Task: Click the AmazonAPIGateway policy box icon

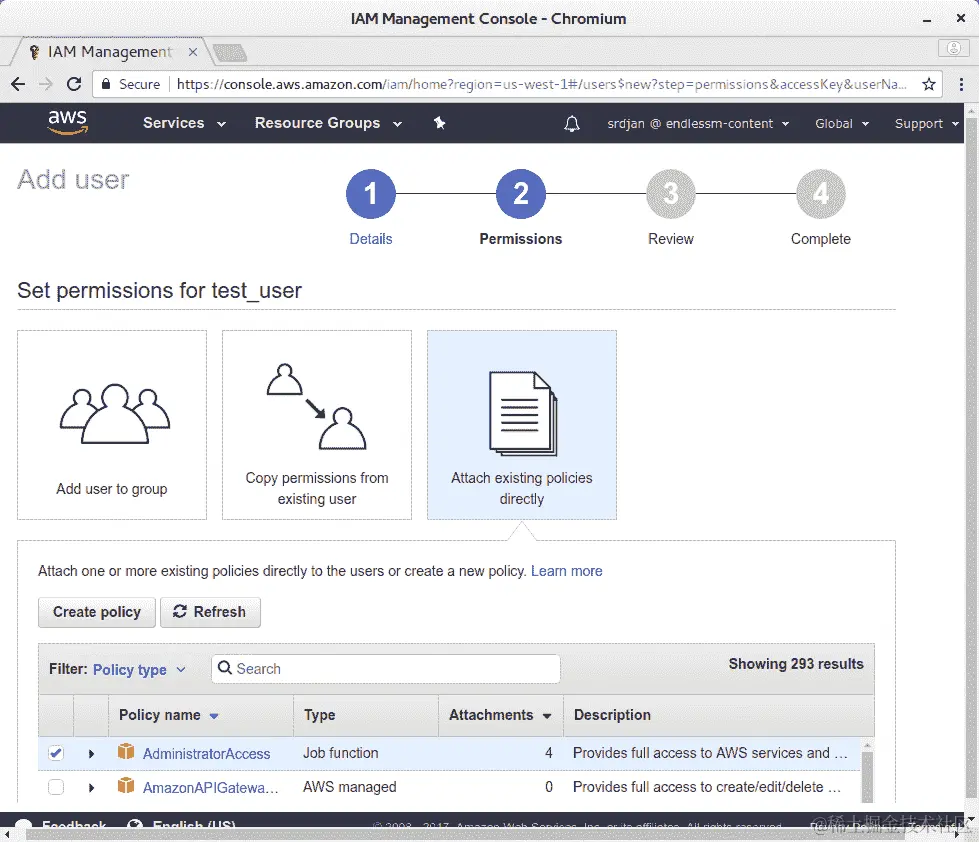Action: point(126,785)
